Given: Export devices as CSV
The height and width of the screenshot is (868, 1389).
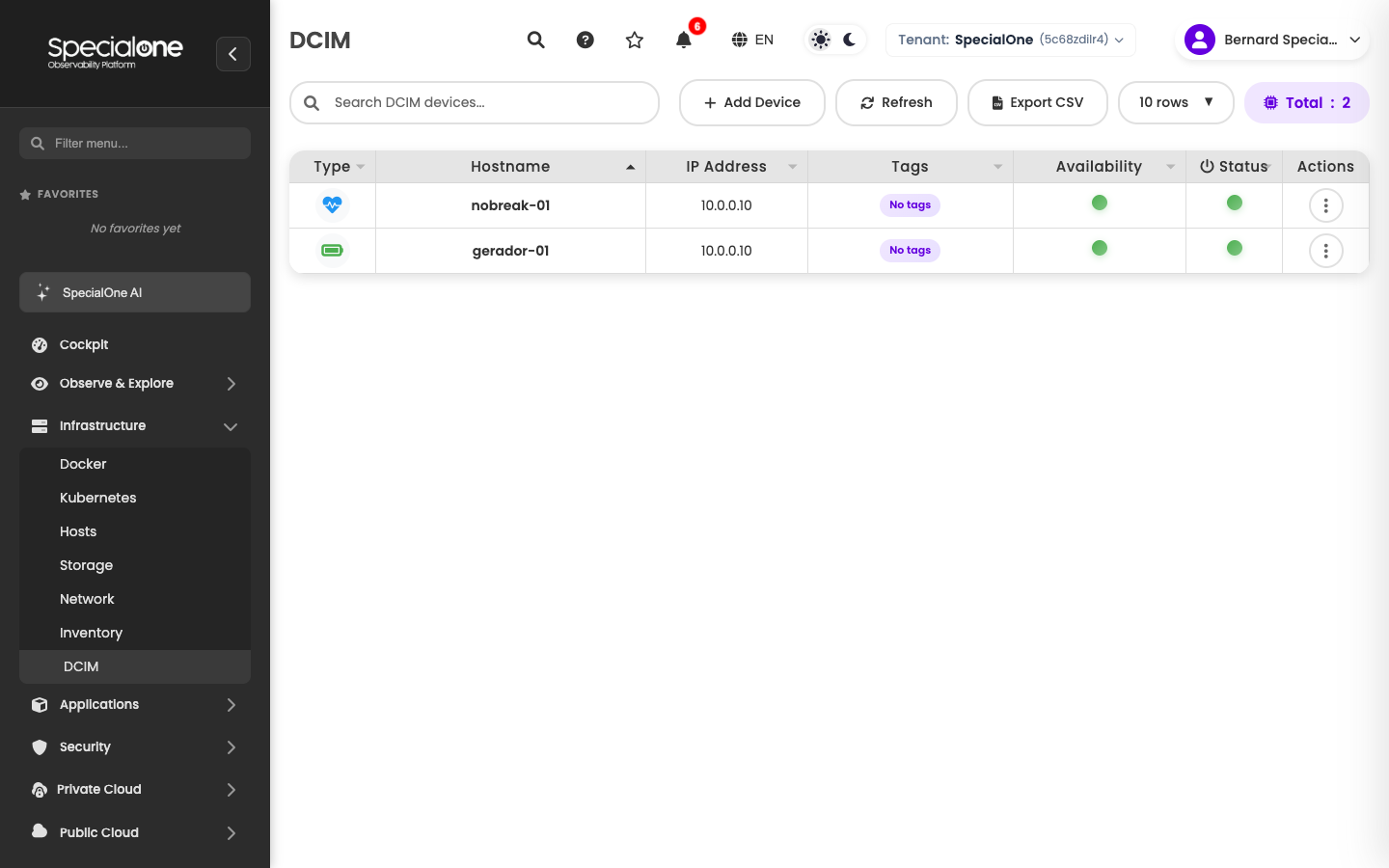Looking at the screenshot, I should click(x=1038, y=102).
